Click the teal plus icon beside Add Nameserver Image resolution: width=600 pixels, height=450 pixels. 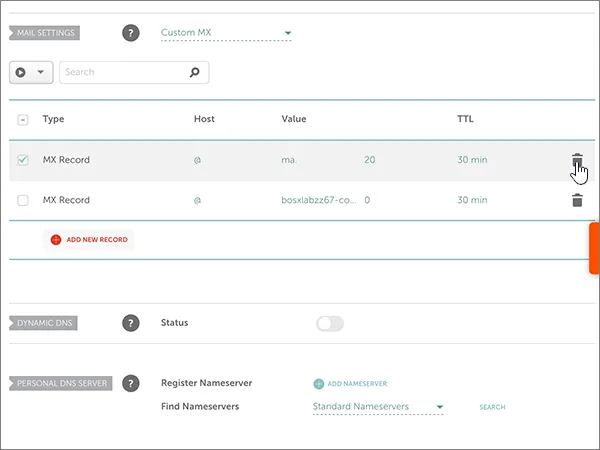pyautogui.click(x=318, y=383)
